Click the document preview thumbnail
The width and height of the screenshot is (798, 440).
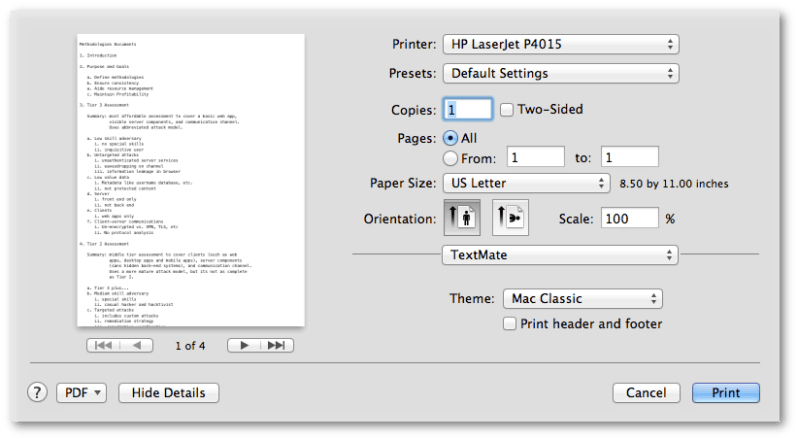pyautogui.click(x=191, y=180)
